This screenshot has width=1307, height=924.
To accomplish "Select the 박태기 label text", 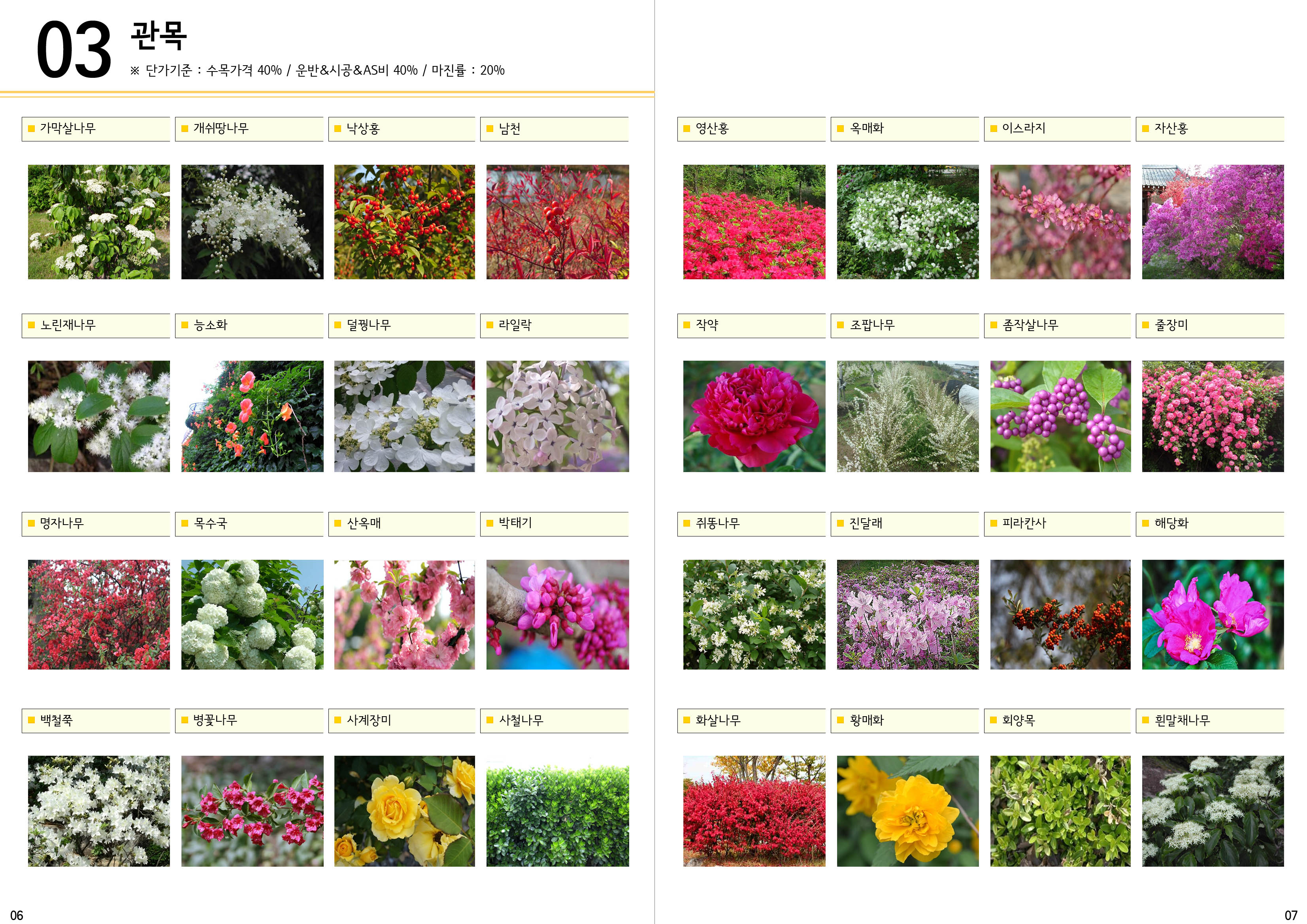I will (x=515, y=522).
